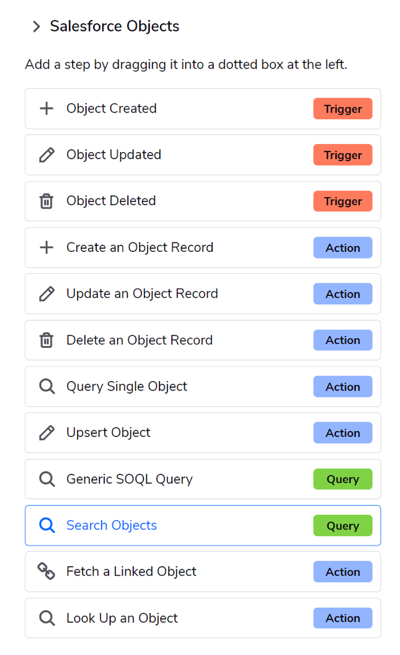Open the Salesforce Objects heading
This screenshot has width=400, height=655.
[x=114, y=26]
